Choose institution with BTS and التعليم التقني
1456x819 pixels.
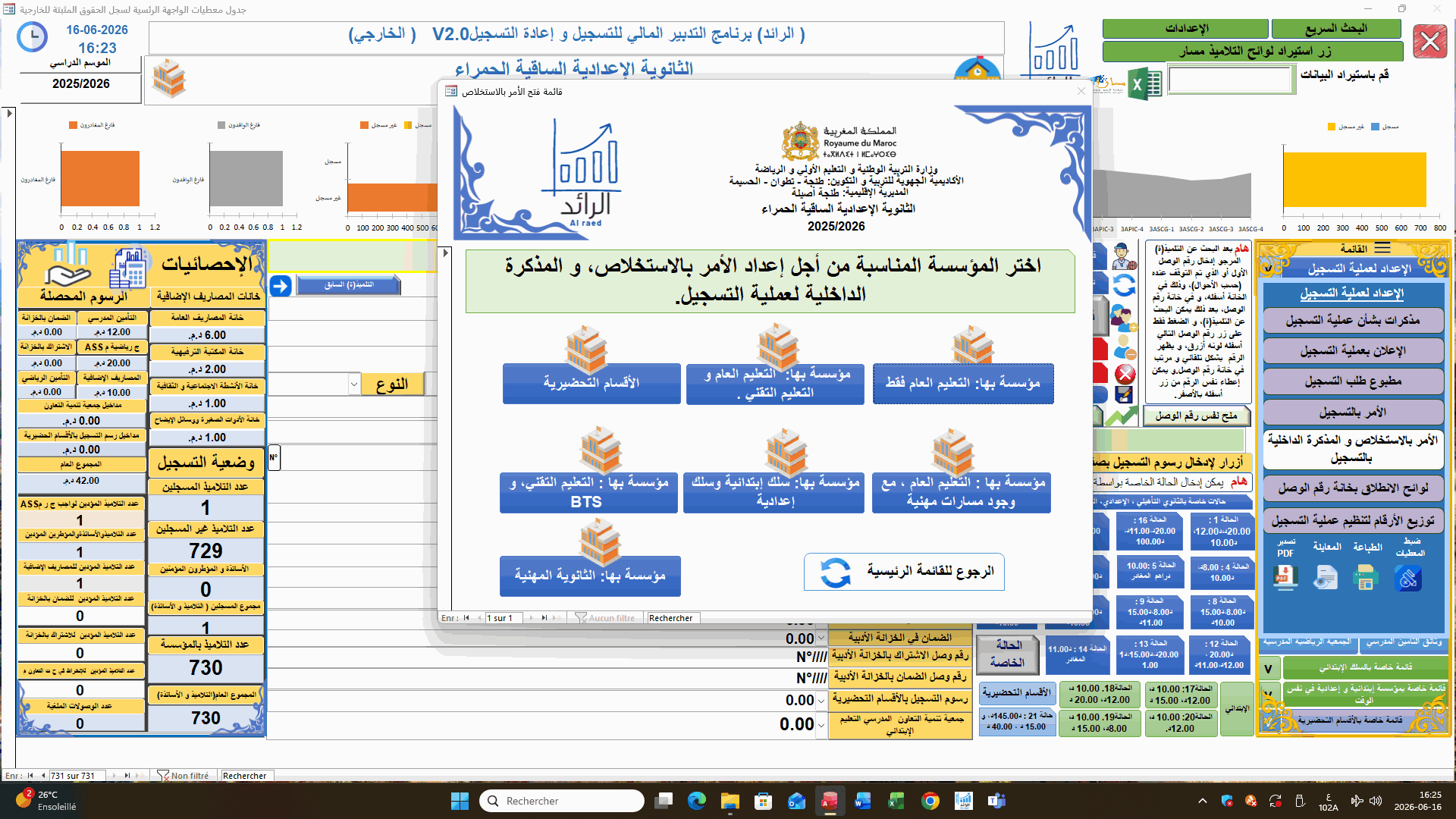(588, 492)
